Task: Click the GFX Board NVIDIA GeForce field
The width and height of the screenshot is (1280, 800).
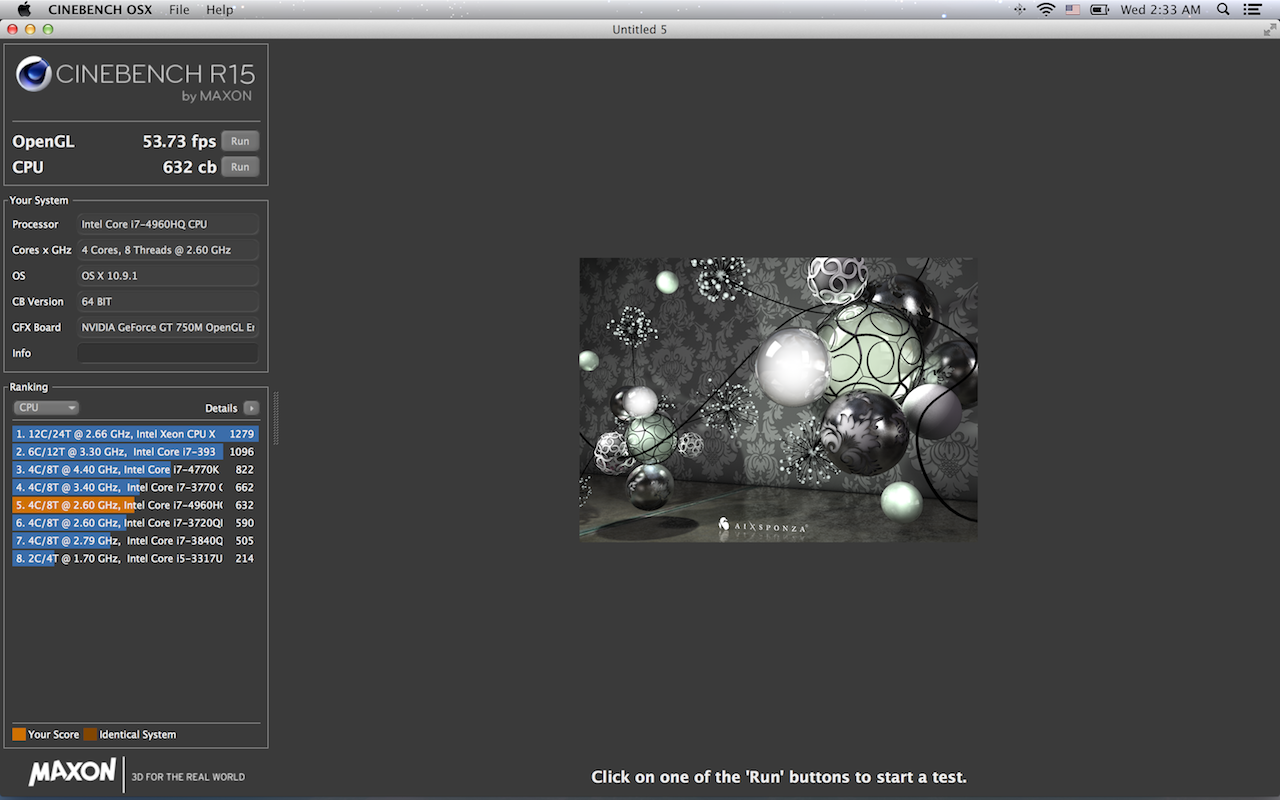Action: 167,327
